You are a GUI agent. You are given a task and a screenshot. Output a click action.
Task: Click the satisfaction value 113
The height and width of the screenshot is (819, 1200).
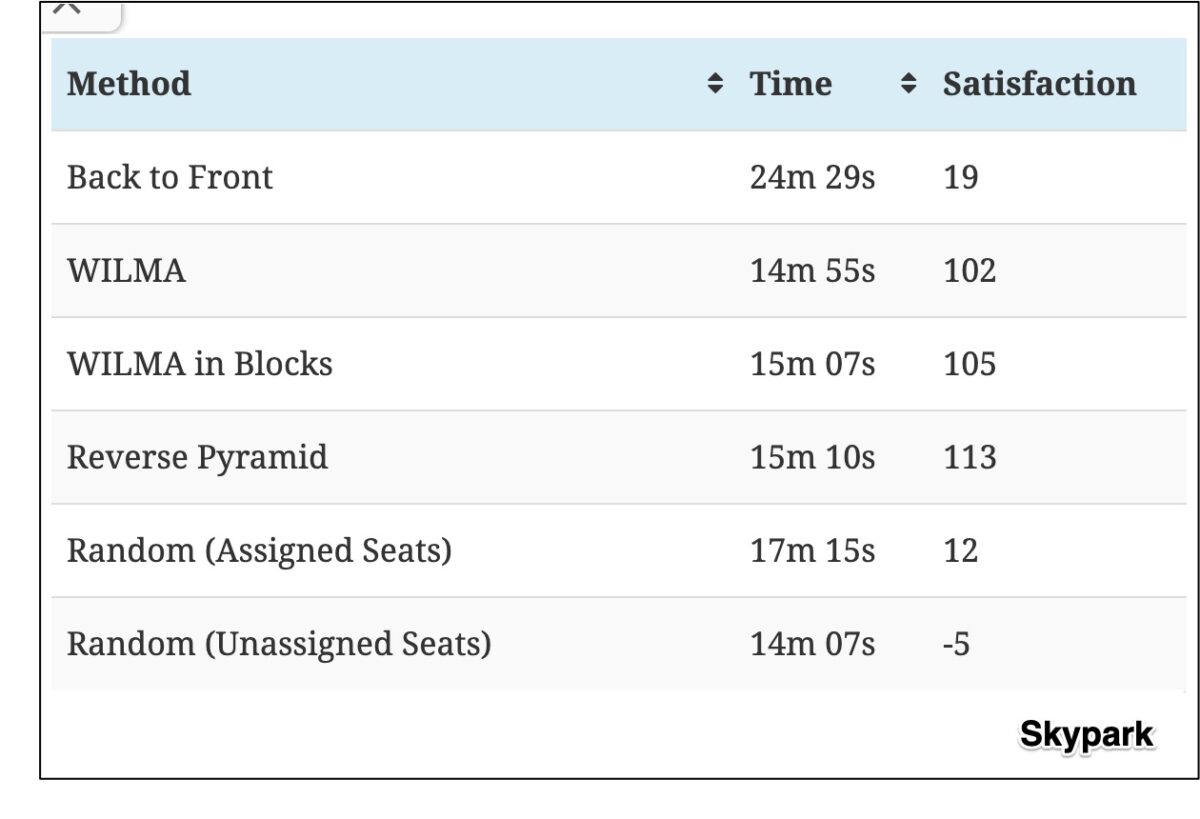point(970,458)
